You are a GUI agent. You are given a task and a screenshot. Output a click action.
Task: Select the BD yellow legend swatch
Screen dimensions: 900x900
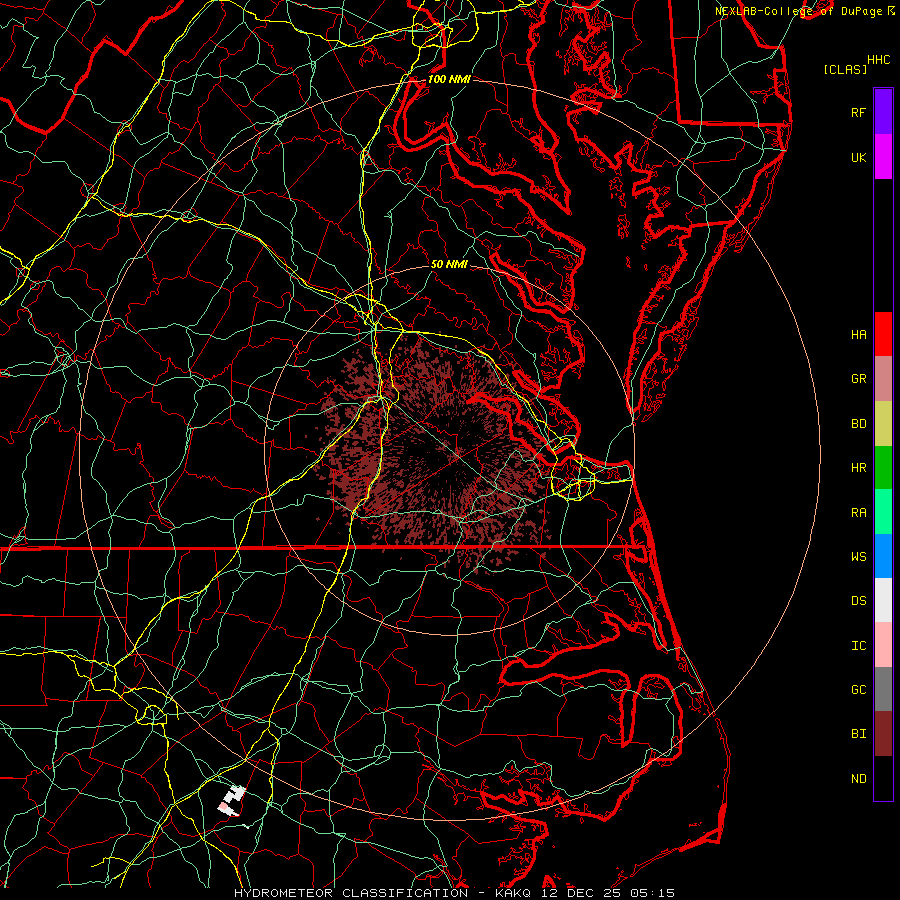point(883,423)
